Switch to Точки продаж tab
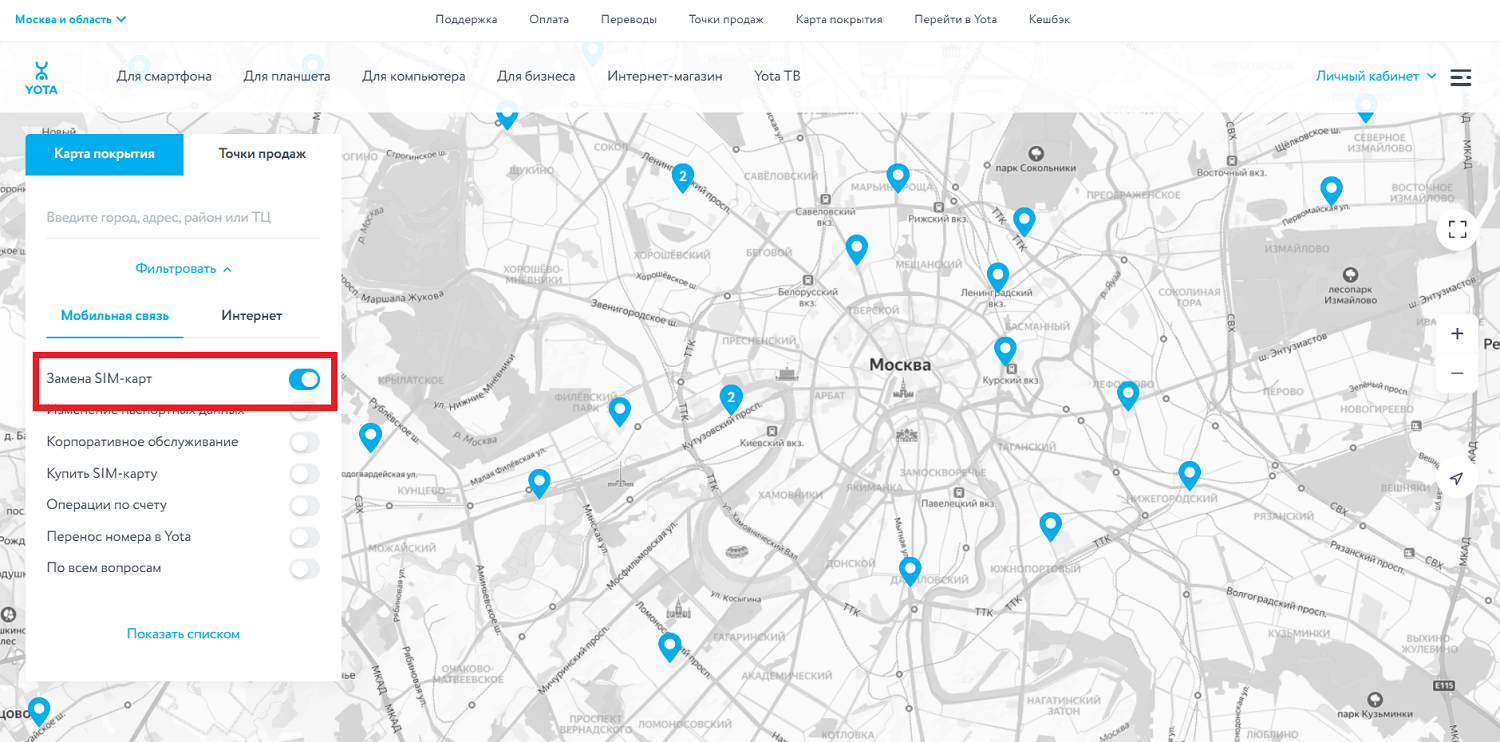 point(262,154)
